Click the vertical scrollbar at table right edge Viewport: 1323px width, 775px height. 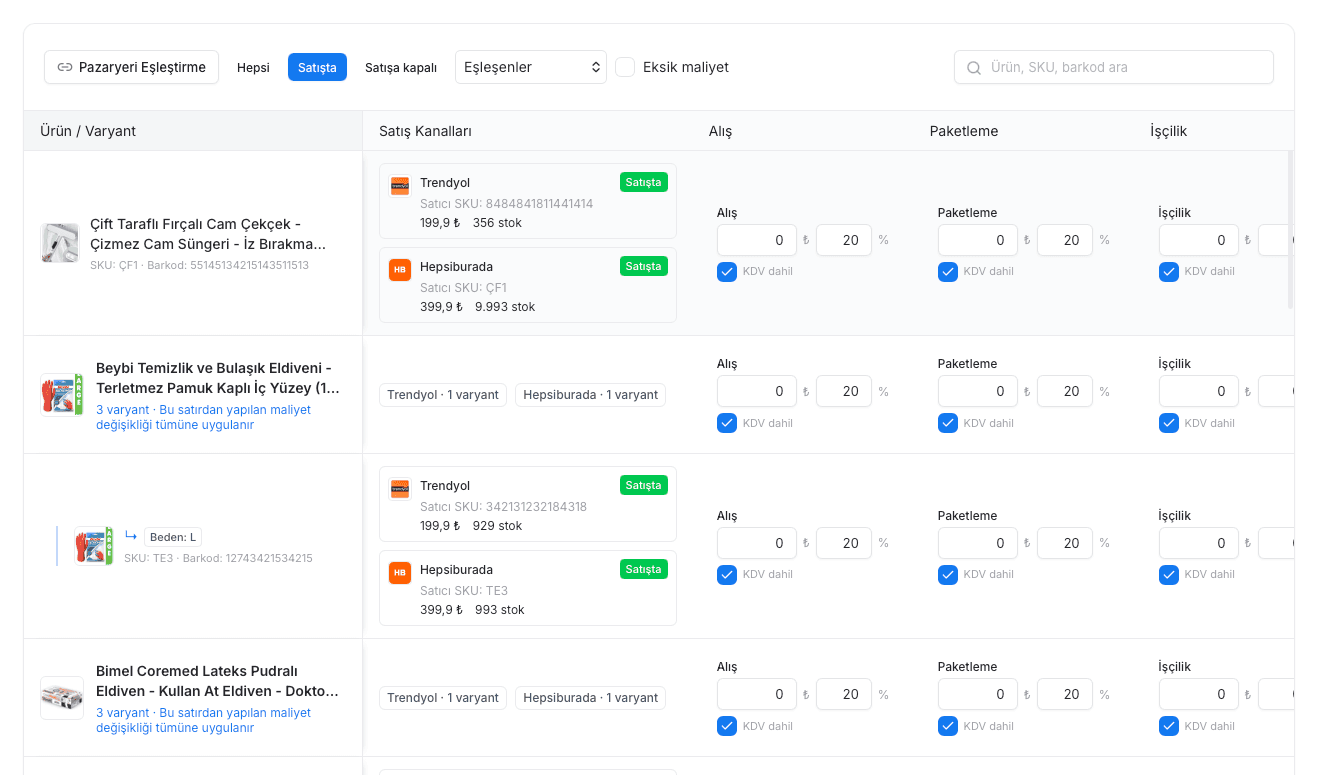click(x=1290, y=229)
